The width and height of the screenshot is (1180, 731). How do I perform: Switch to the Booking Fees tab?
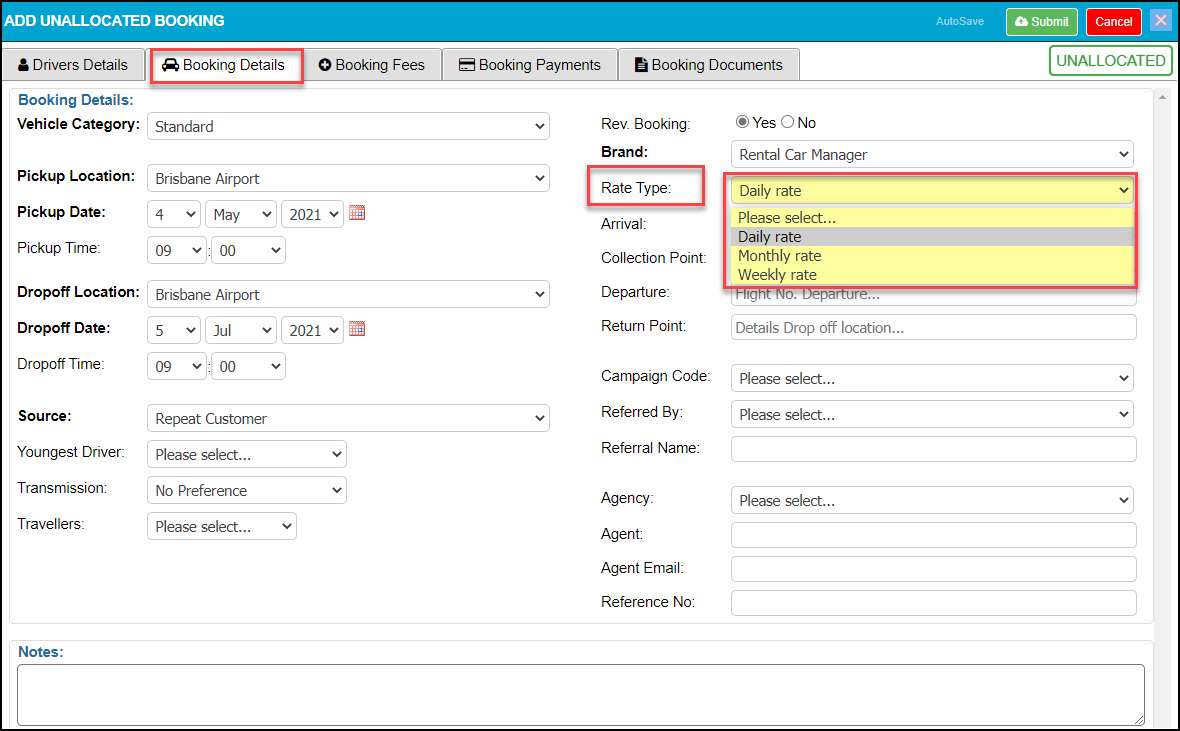[372, 65]
